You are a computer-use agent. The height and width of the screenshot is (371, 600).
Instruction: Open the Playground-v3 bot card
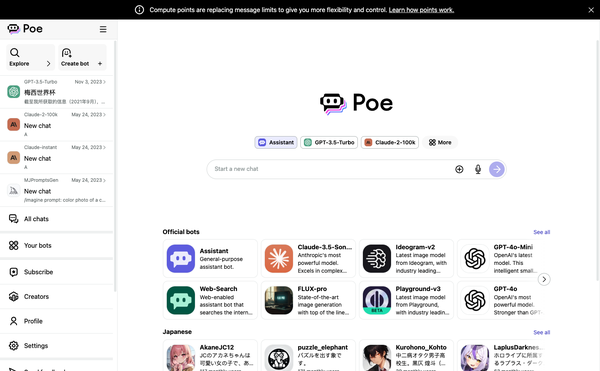[x=406, y=300]
